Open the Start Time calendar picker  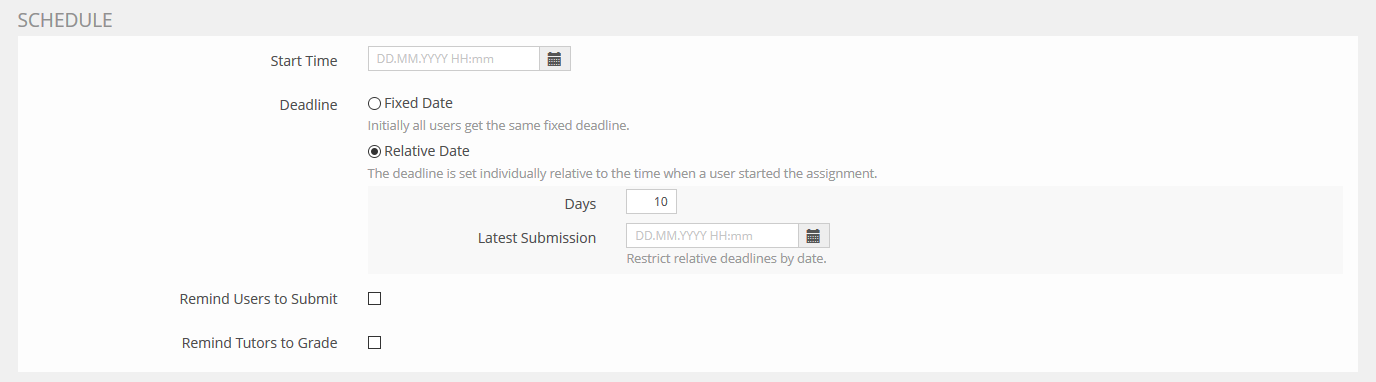pos(555,59)
